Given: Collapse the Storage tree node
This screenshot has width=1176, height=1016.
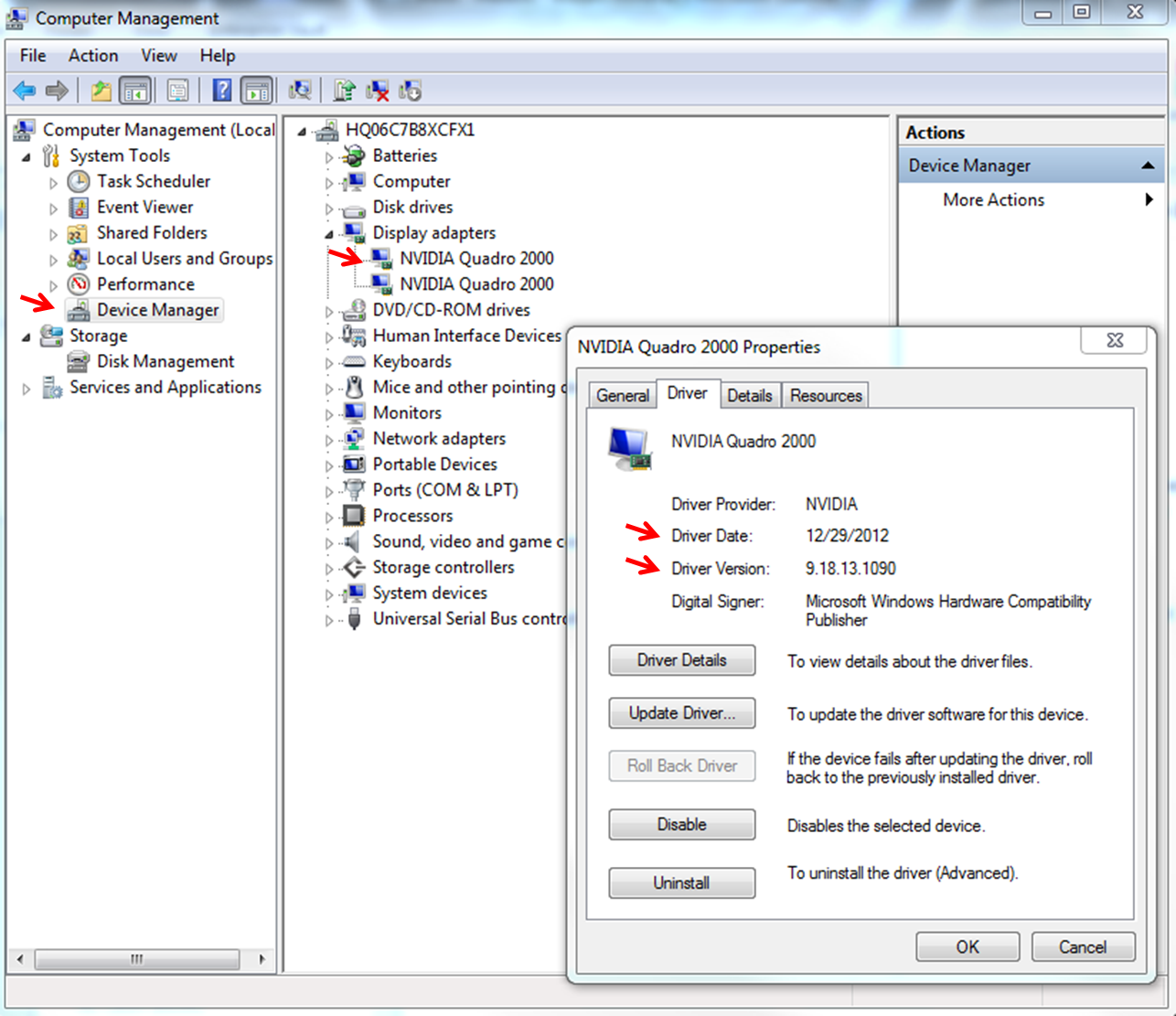Looking at the screenshot, I should pyautogui.click(x=27, y=337).
